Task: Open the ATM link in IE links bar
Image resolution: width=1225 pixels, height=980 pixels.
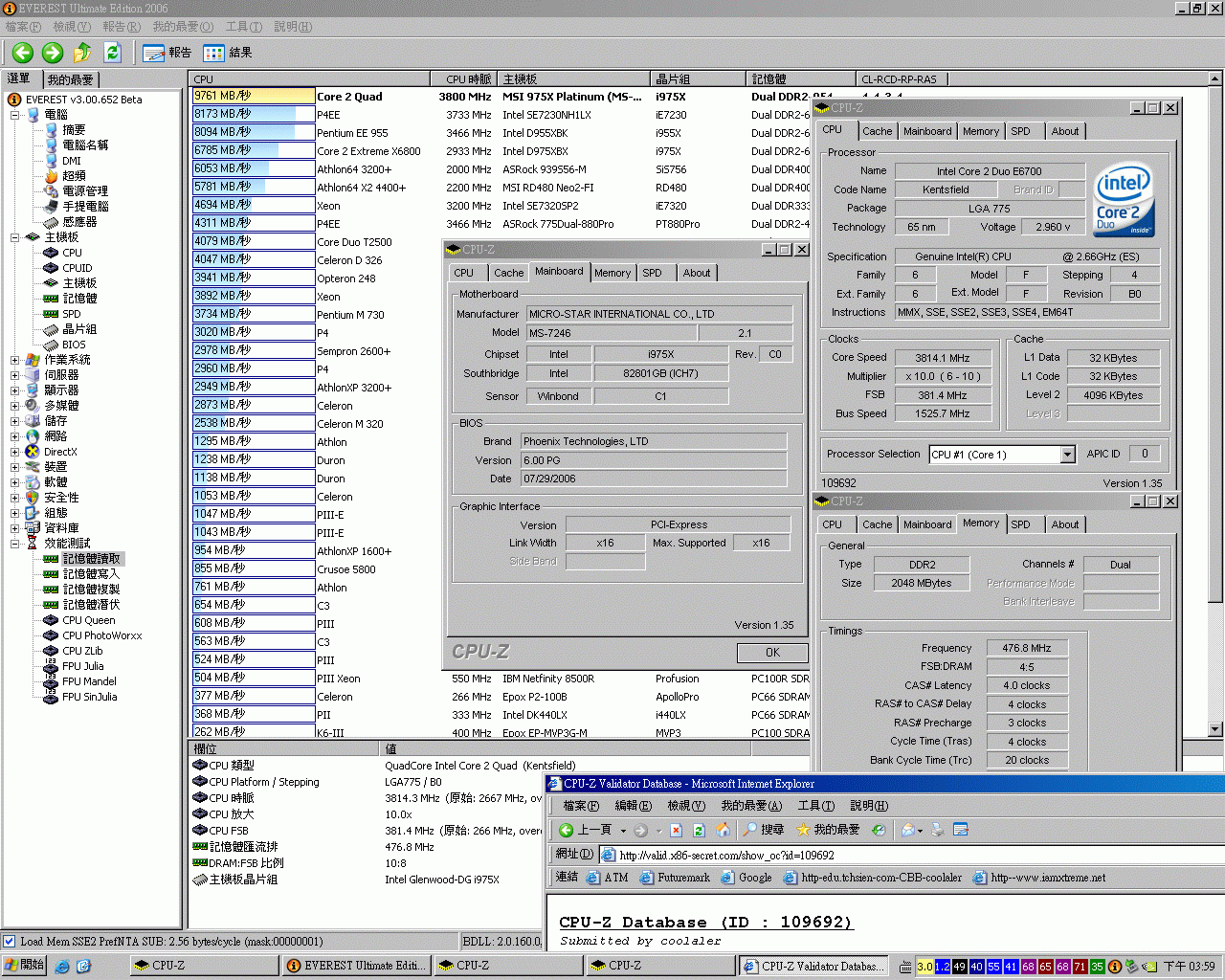Action: pyautogui.click(x=608, y=878)
